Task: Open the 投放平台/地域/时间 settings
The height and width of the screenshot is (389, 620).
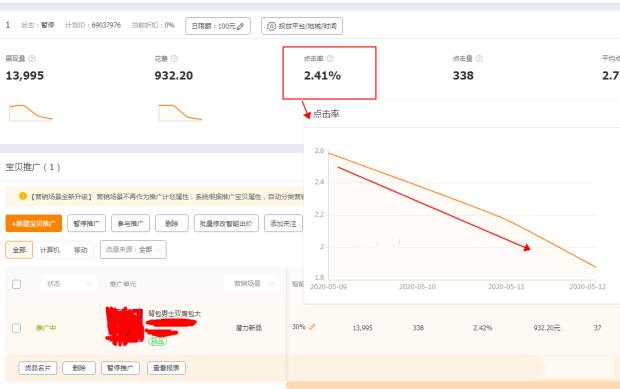Action: pos(302,26)
